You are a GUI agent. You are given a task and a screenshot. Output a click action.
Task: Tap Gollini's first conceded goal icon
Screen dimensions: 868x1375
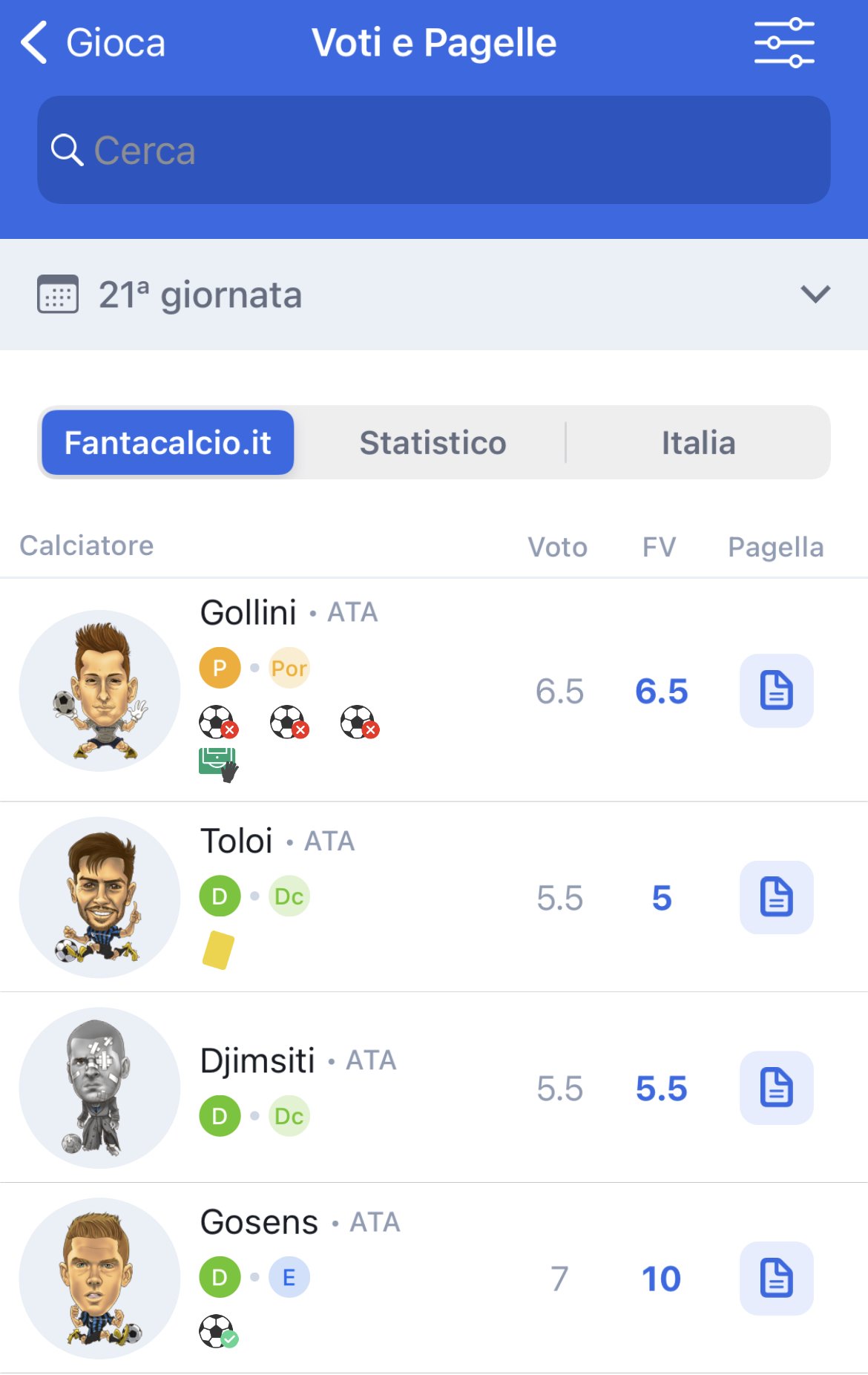[218, 721]
